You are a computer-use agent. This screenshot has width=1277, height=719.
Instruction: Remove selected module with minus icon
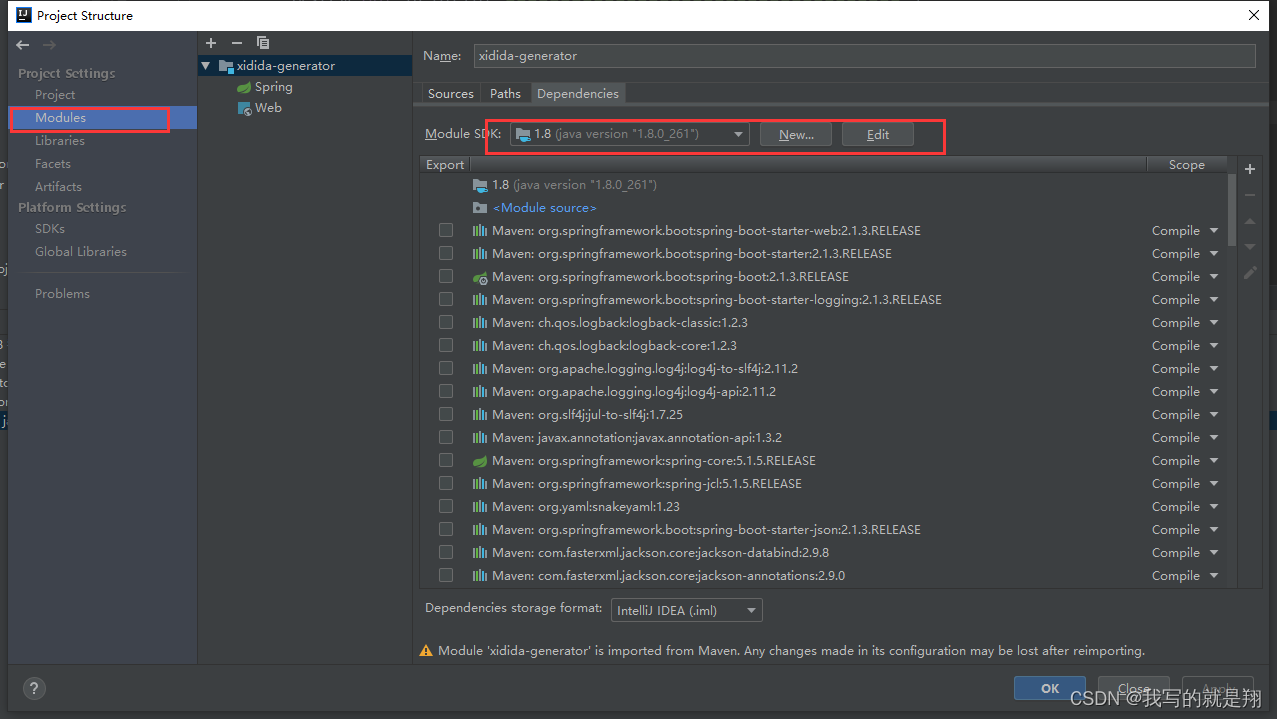tap(237, 43)
